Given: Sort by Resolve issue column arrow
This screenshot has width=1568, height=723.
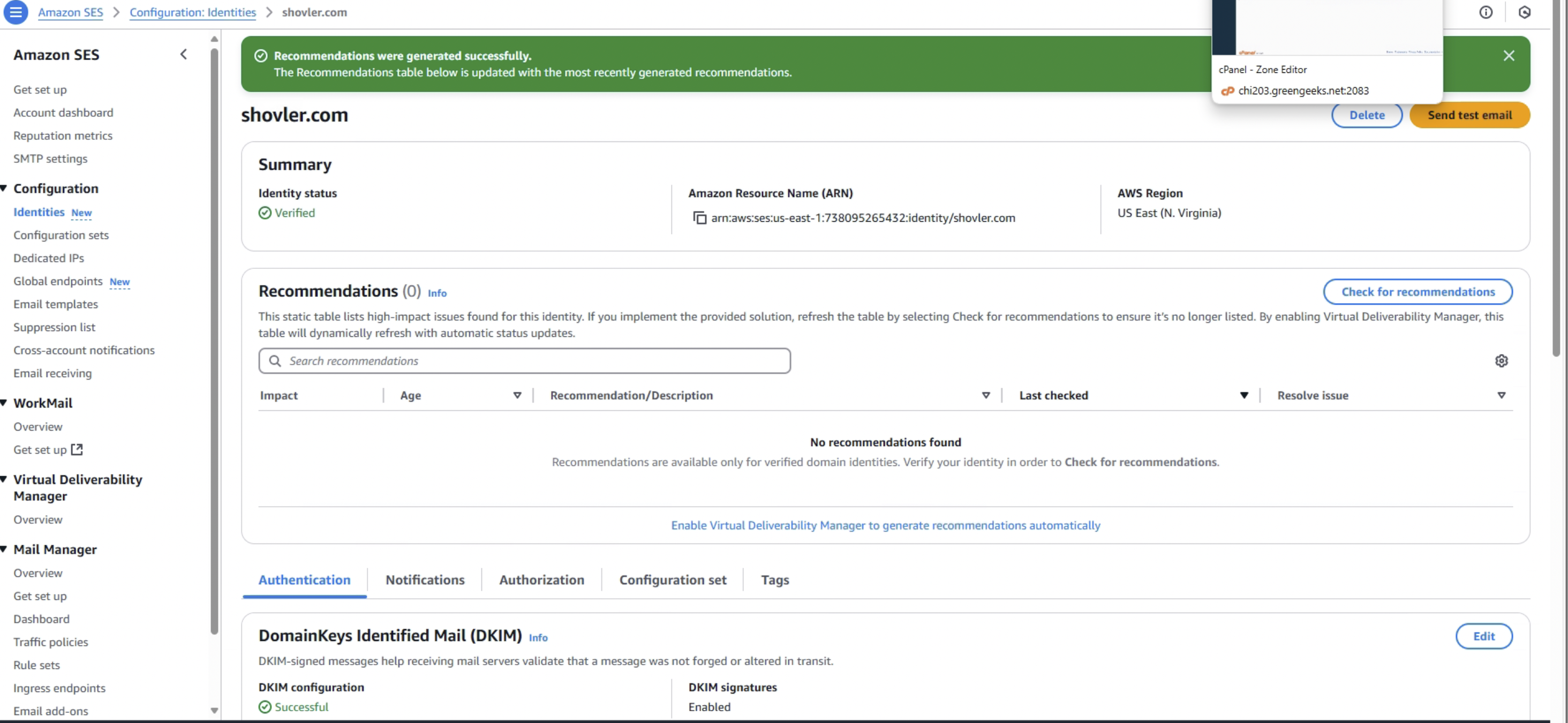Looking at the screenshot, I should (x=1501, y=396).
